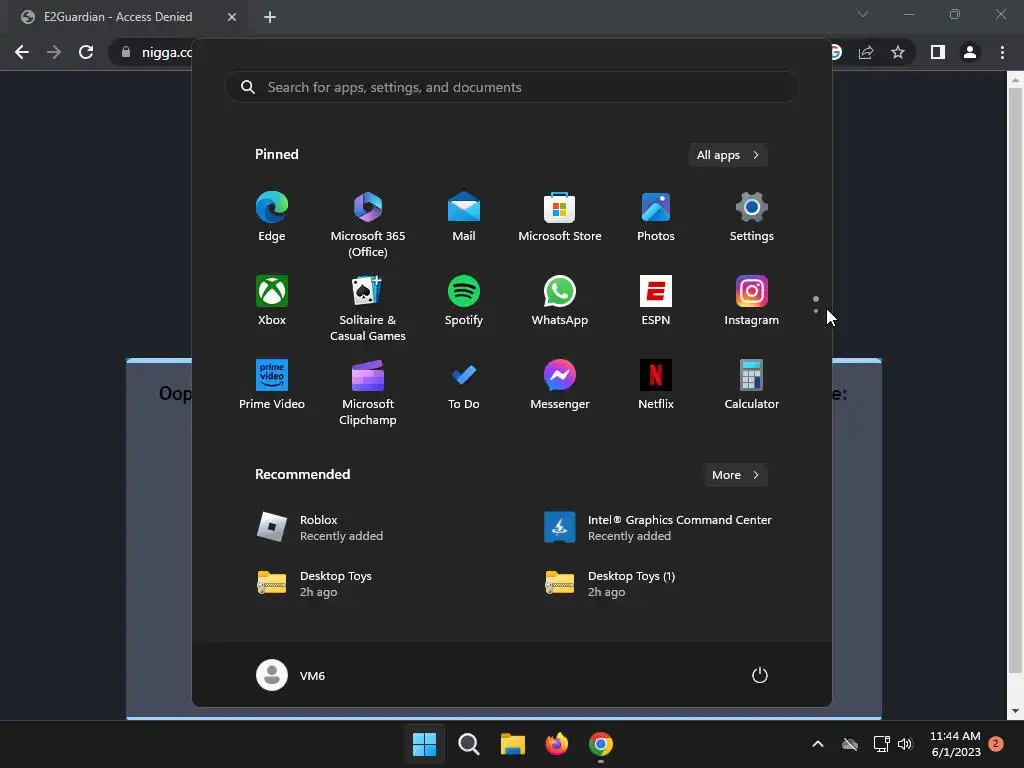Switch to Chrome in the taskbar
Screen dimensions: 1024x768
click(601, 744)
